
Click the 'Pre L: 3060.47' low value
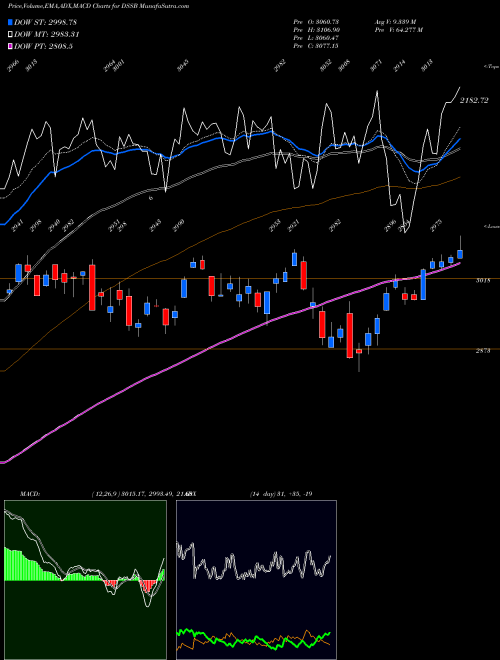pos(316,38)
